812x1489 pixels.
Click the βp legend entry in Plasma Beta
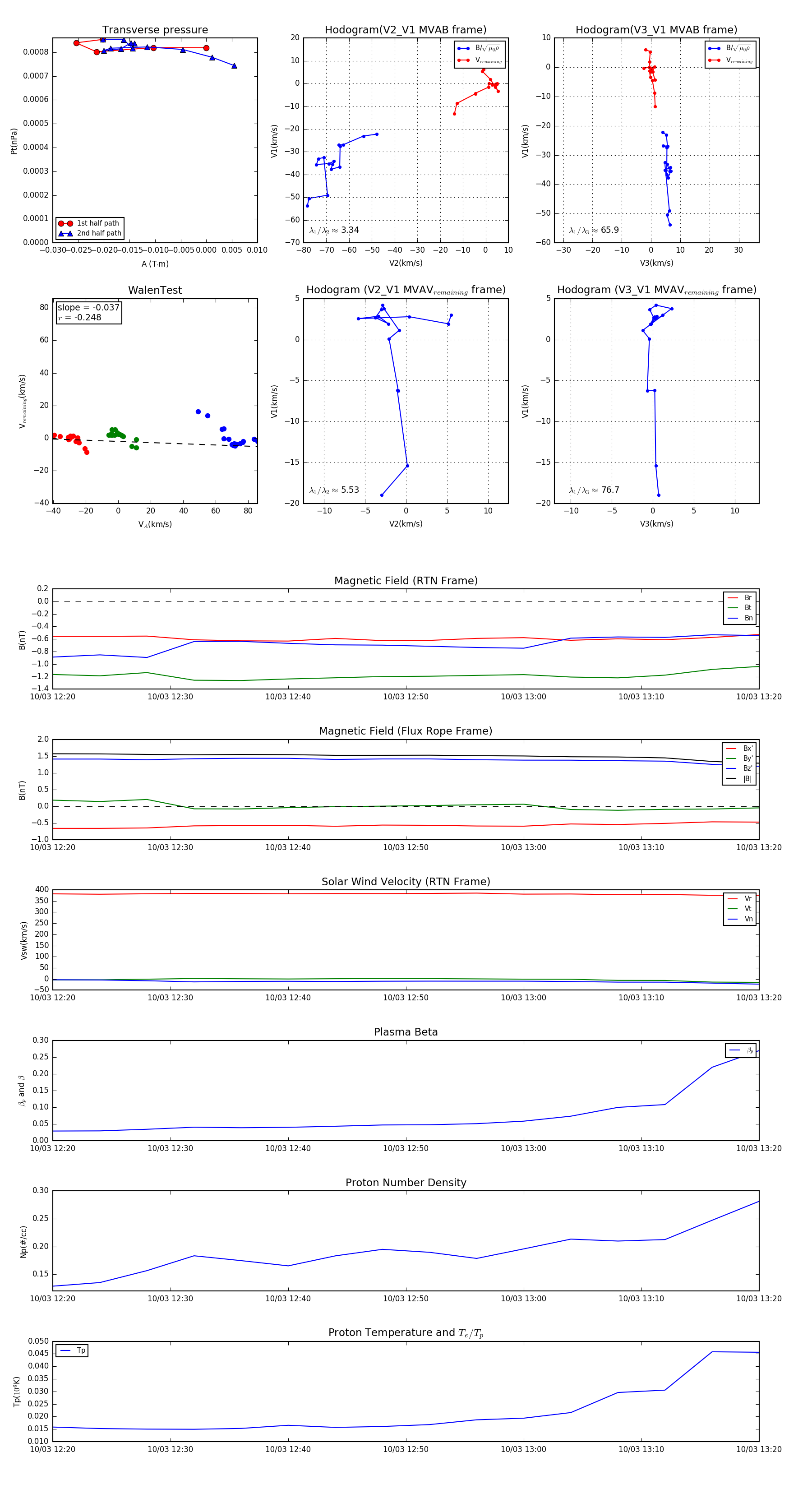tap(741, 1050)
